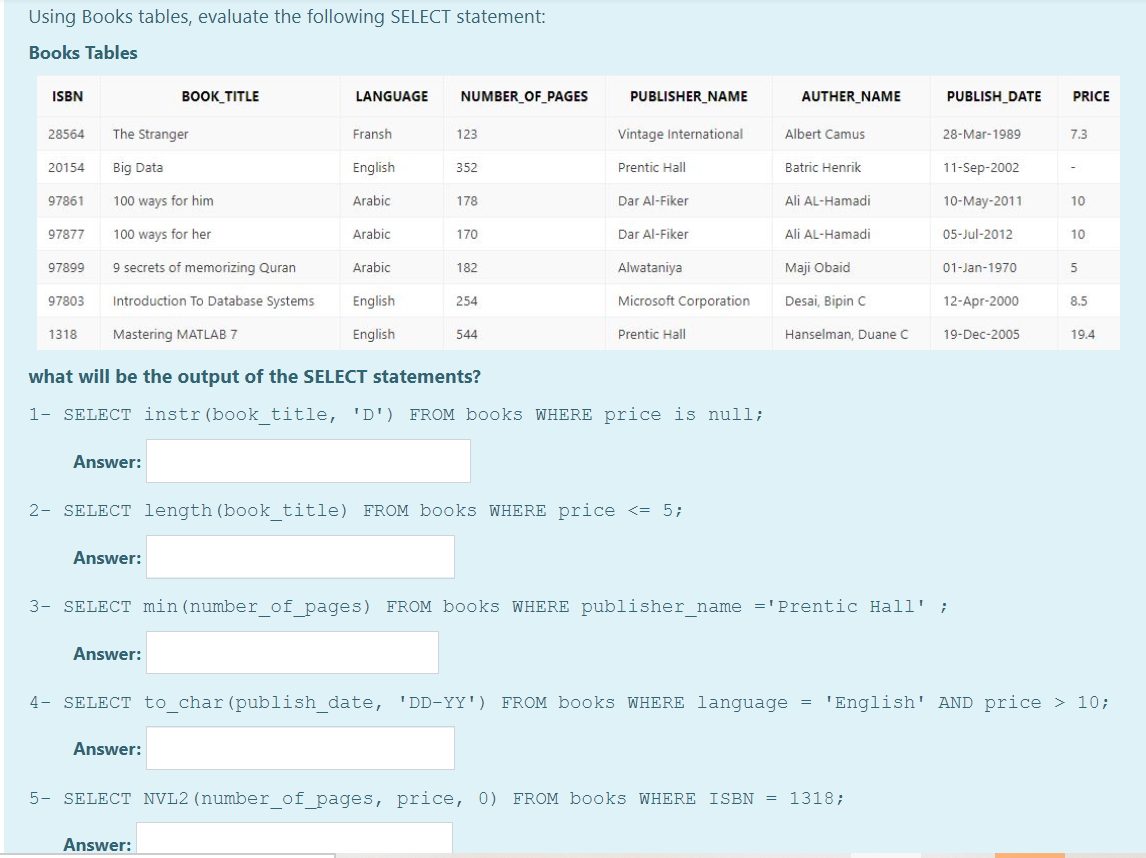Select the NUMBER_OF_PAGES column header
The image size is (1146, 858).
pos(521,96)
